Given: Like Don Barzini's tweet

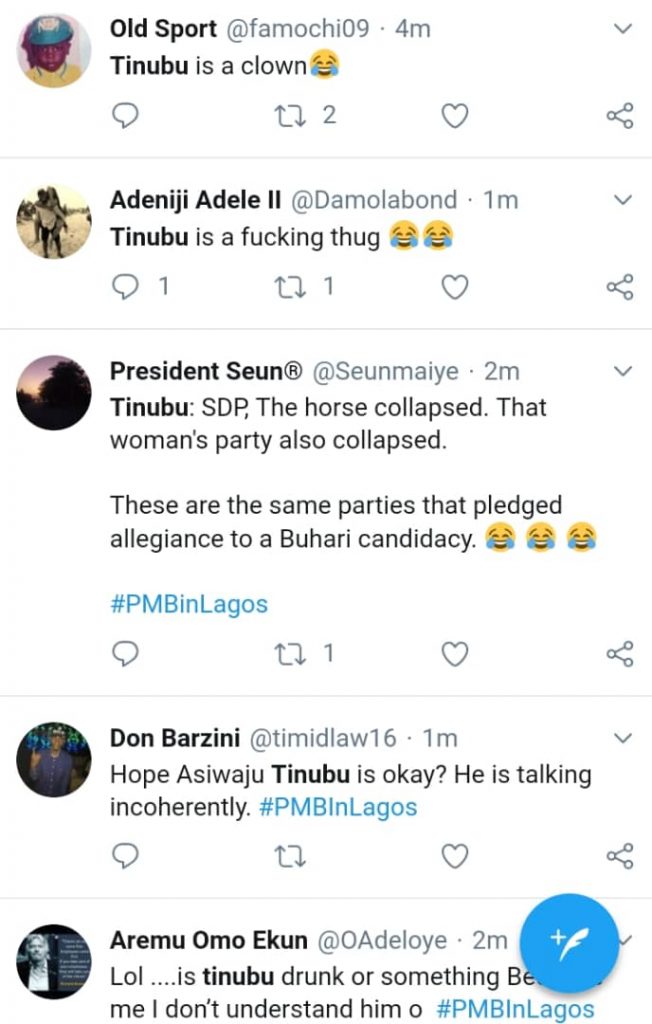Looking at the screenshot, I should (455, 856).
